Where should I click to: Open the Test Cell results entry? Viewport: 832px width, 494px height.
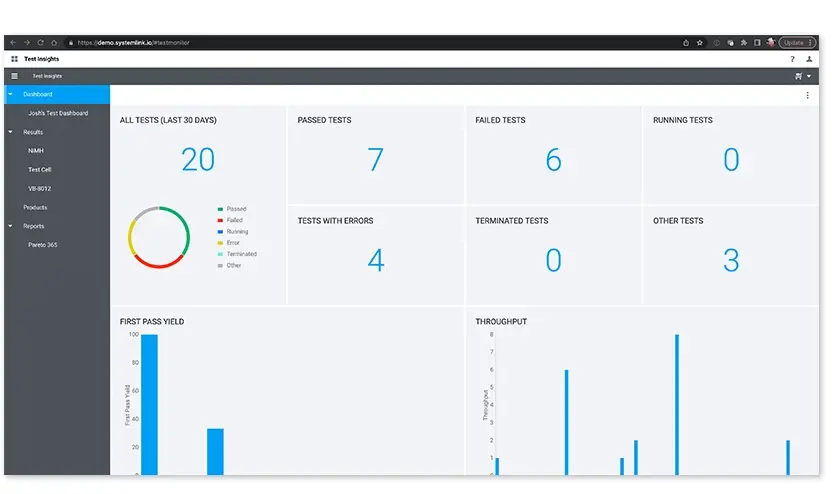40,169
